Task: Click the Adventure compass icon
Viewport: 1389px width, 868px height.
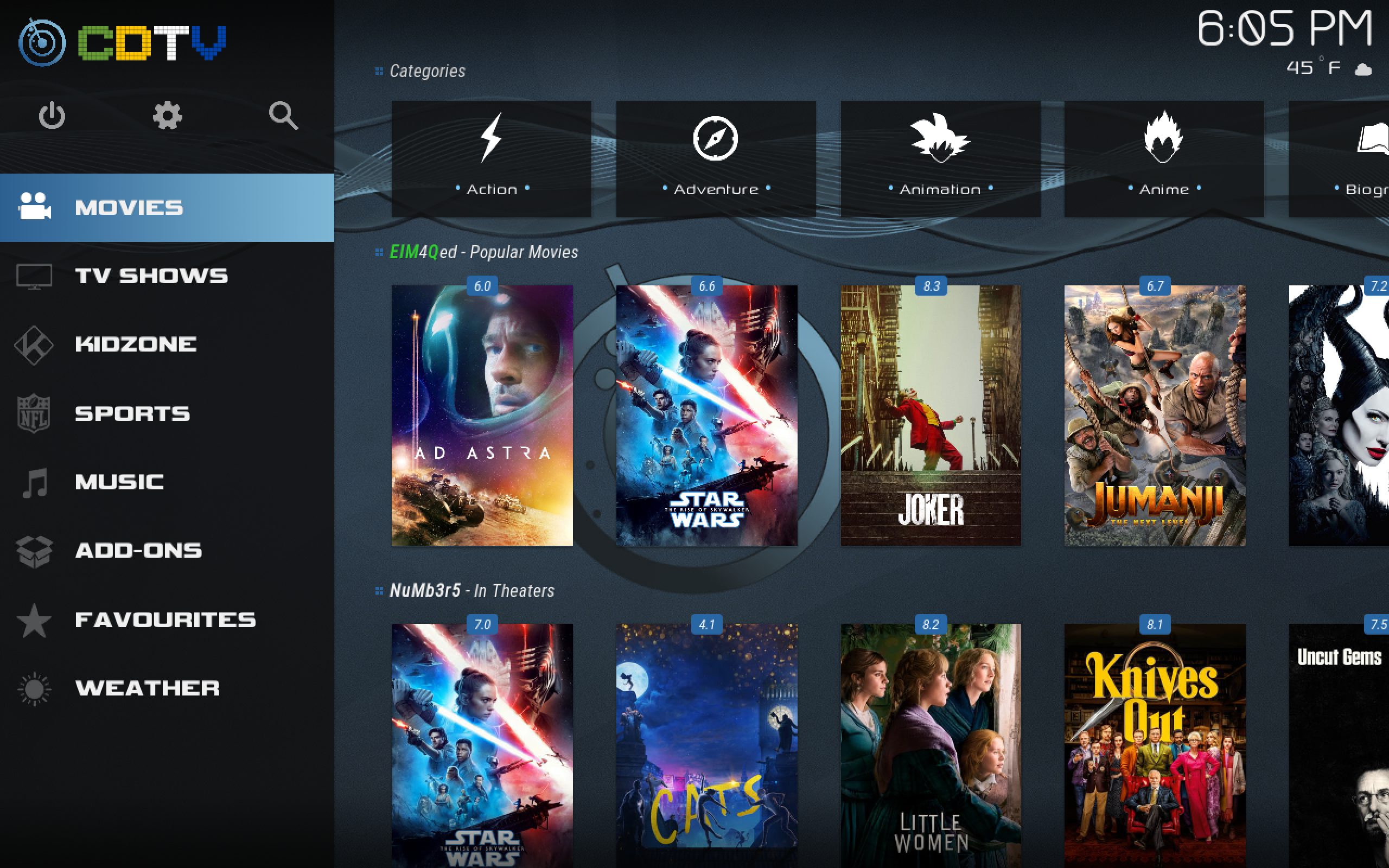Action: coord(715,138)
